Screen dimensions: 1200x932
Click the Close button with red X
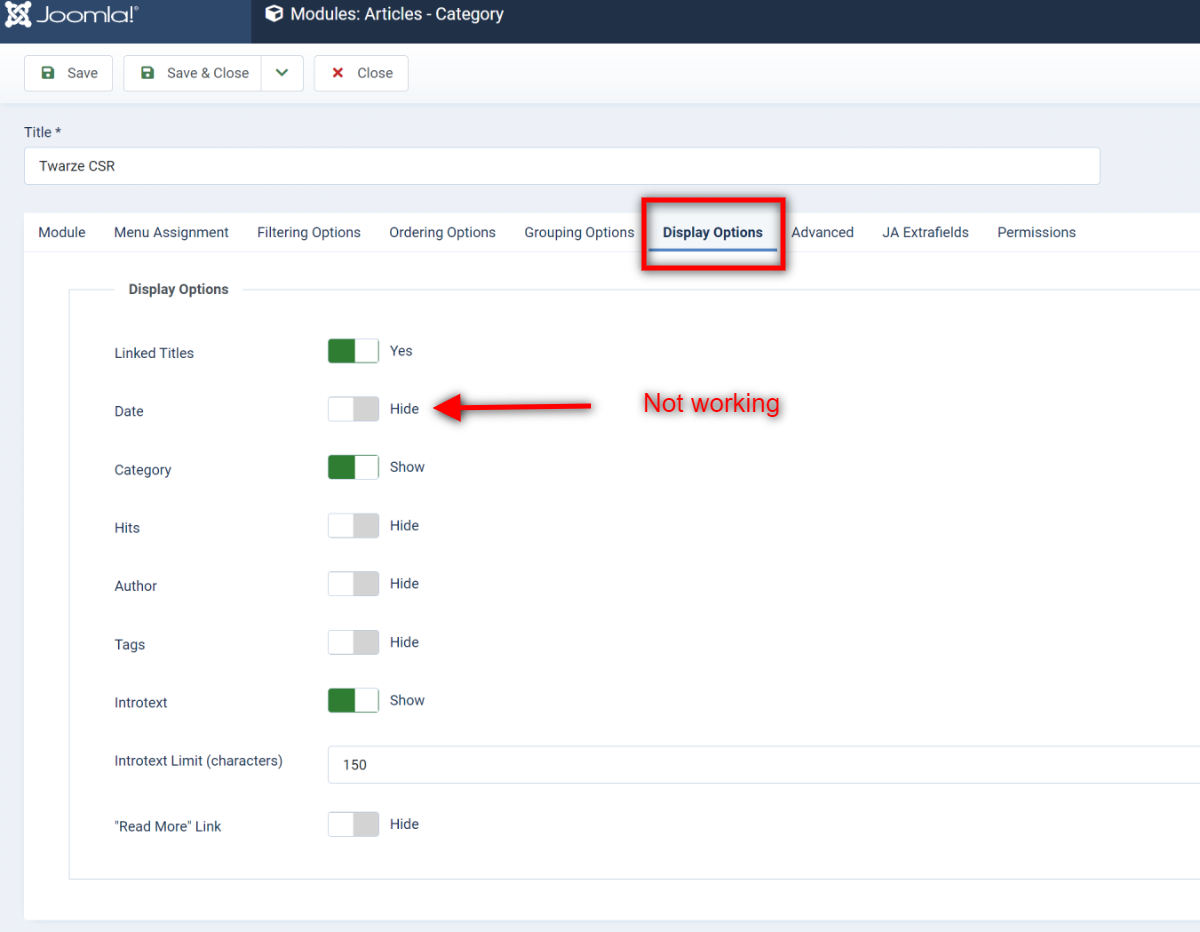[x=361, y=73]
